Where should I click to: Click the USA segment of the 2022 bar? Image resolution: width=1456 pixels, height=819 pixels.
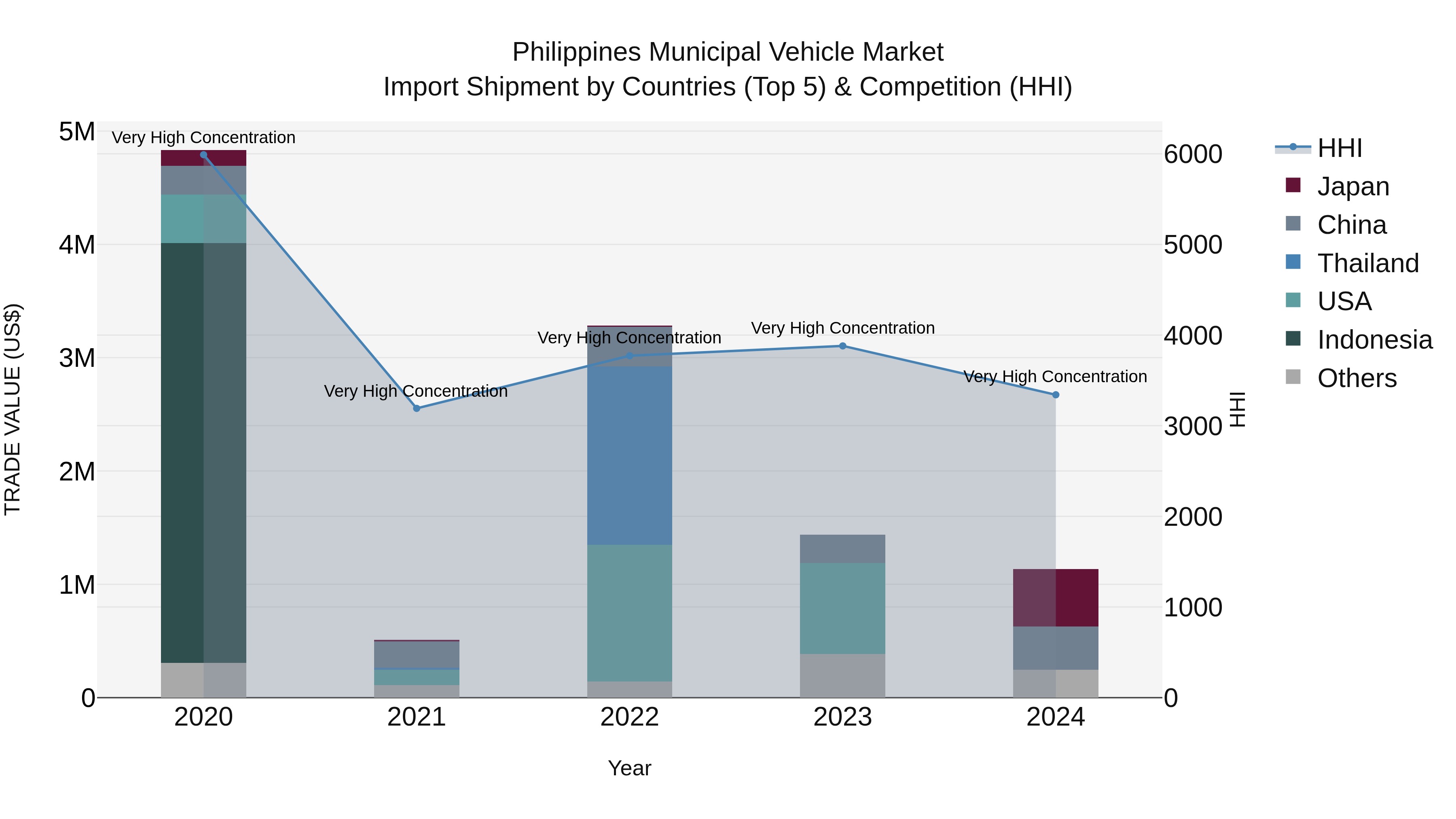click(x=630, y=613)
